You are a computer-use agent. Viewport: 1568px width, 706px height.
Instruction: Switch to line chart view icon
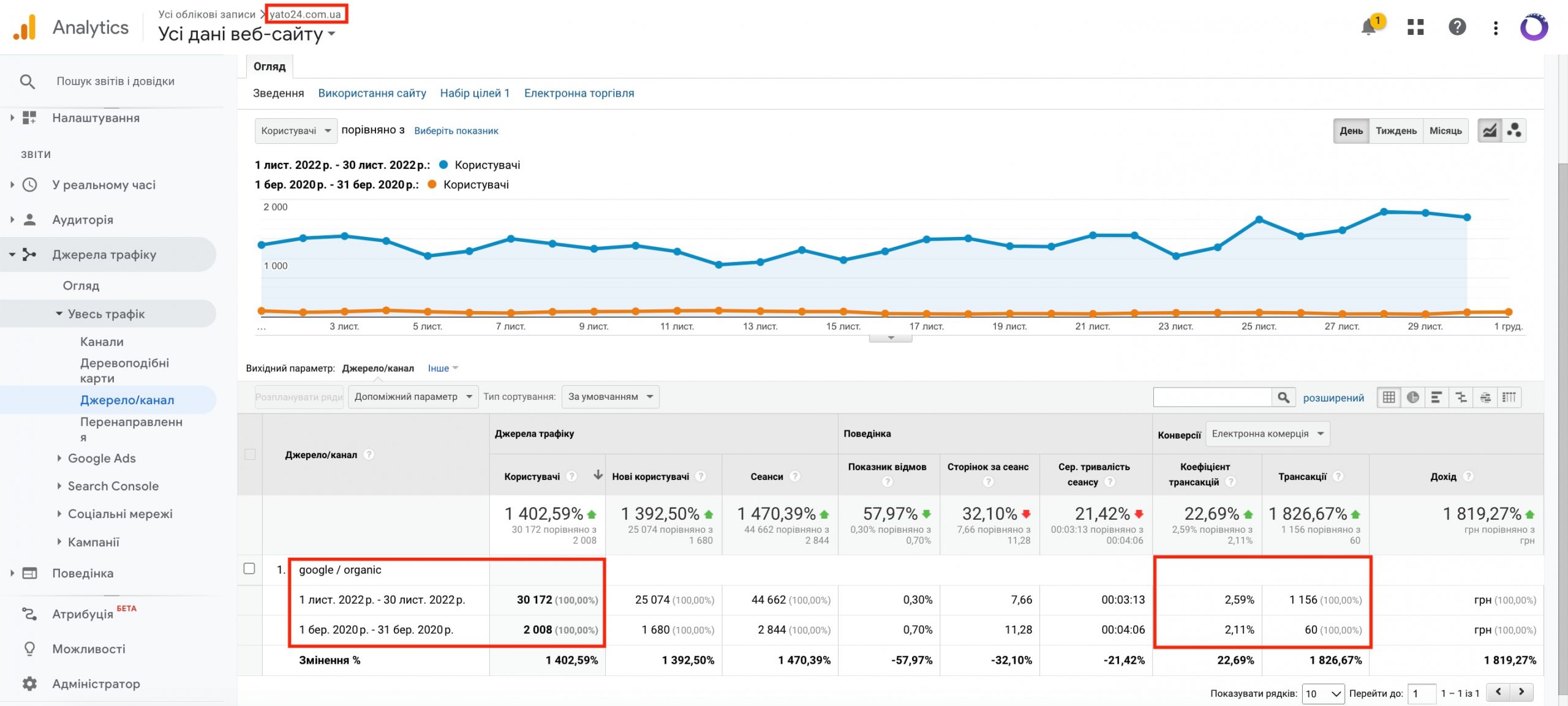[1490, 130]
